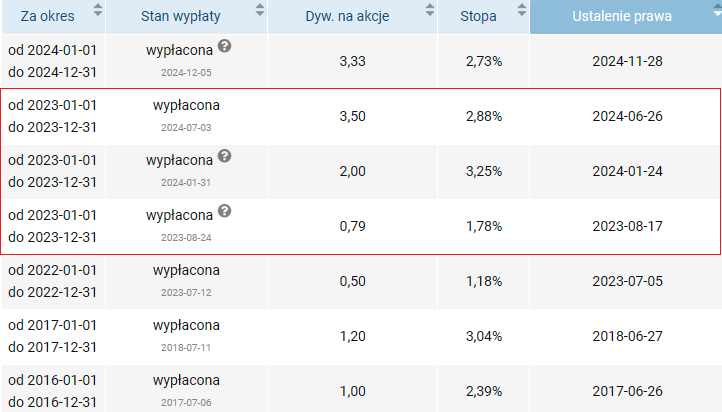Image resolution: width=722 pixels, height=412 pixels.
Task: Click question mark icon for 2023-08-24 payout
Action: [x=224, y=211]
